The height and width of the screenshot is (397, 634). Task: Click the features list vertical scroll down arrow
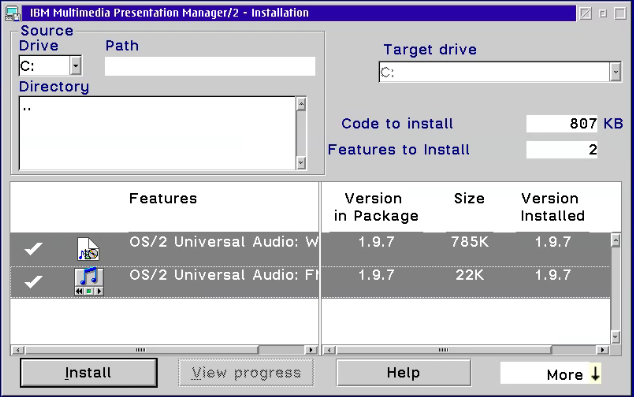(615, 336)
